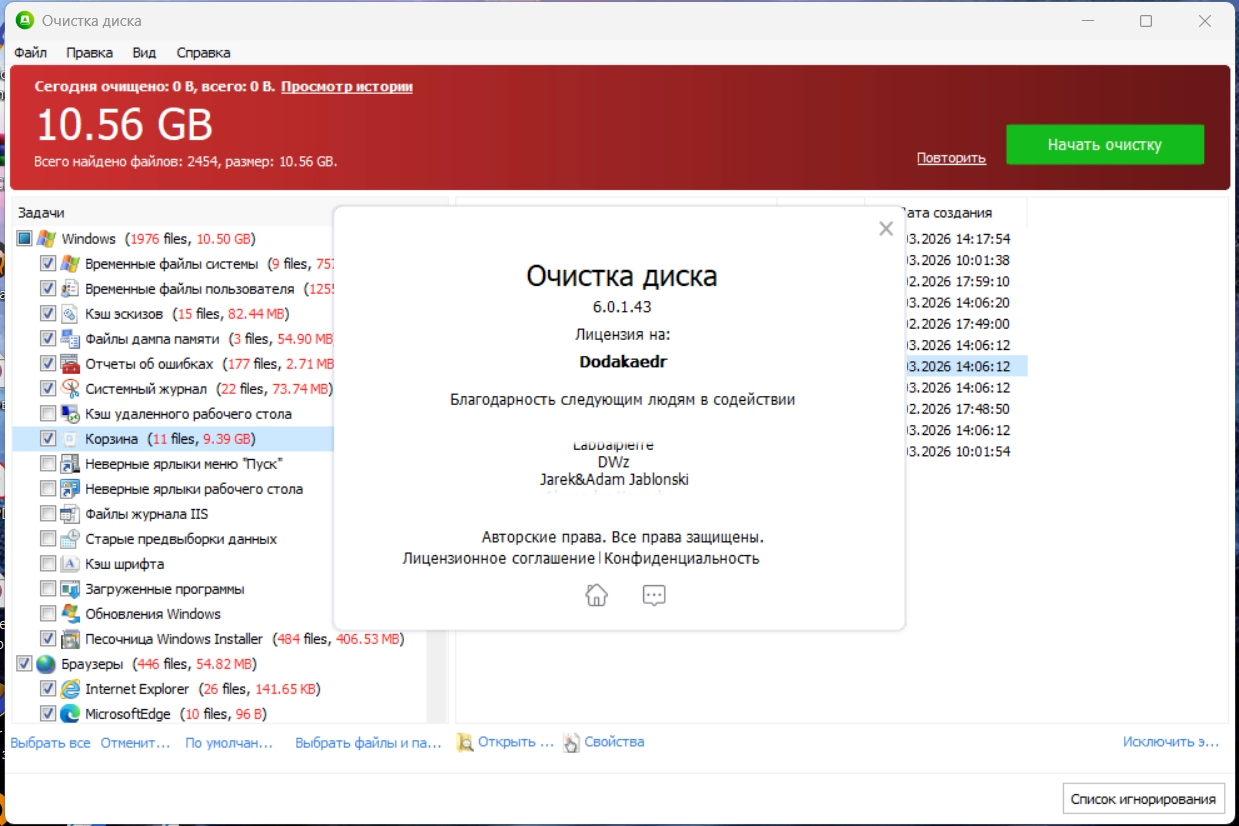Click the Свойства properties icon
Image resolution: width=1239 pixels, height=826 pixels.
[x=571, y=742]
